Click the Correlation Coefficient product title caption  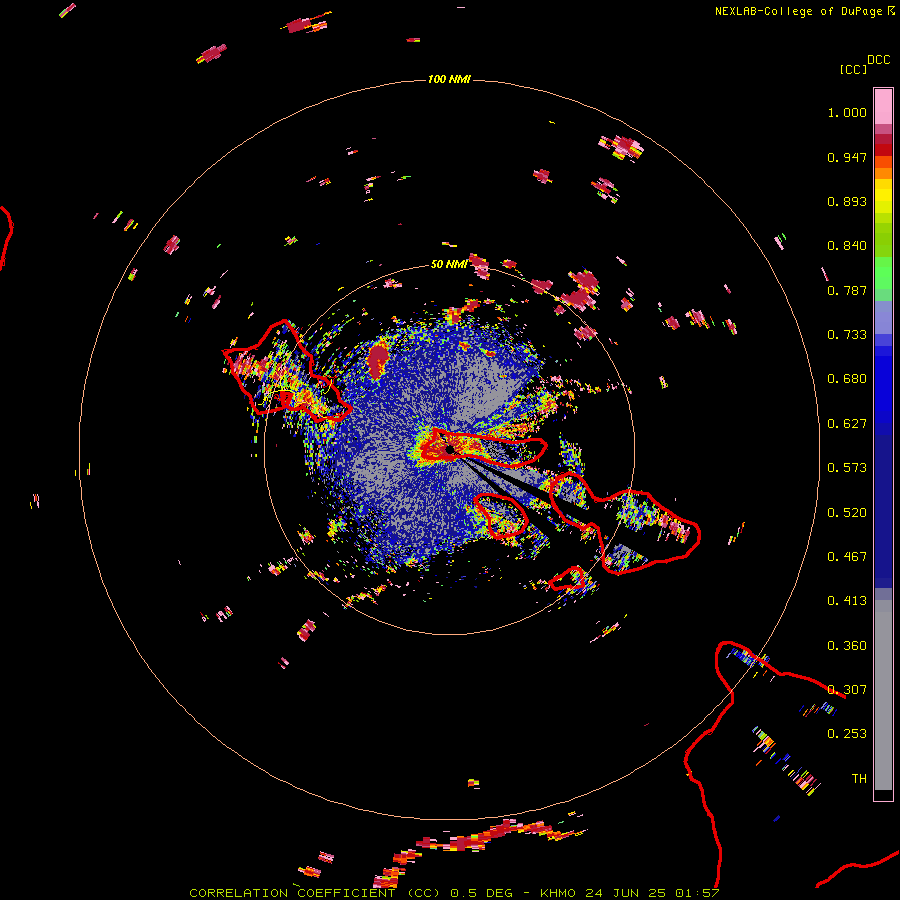click(454, 893)
